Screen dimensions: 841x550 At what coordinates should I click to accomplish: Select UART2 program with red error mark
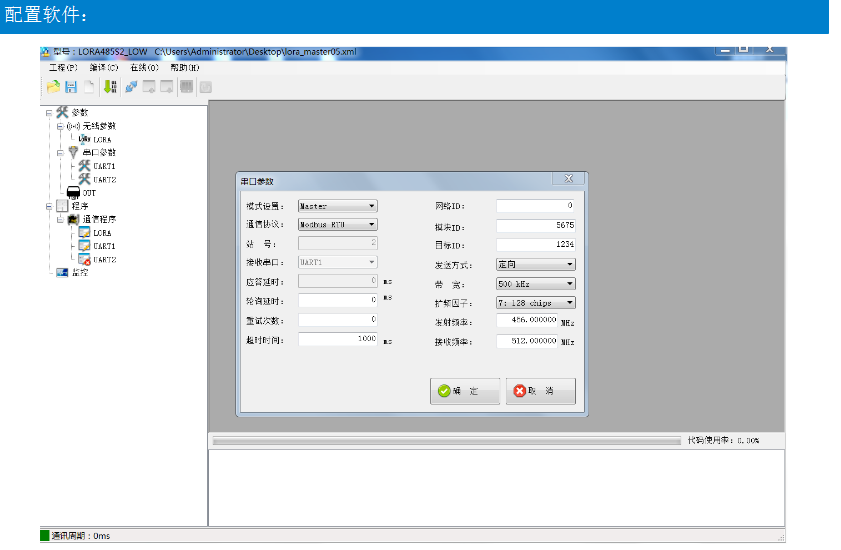coord(105,260)
